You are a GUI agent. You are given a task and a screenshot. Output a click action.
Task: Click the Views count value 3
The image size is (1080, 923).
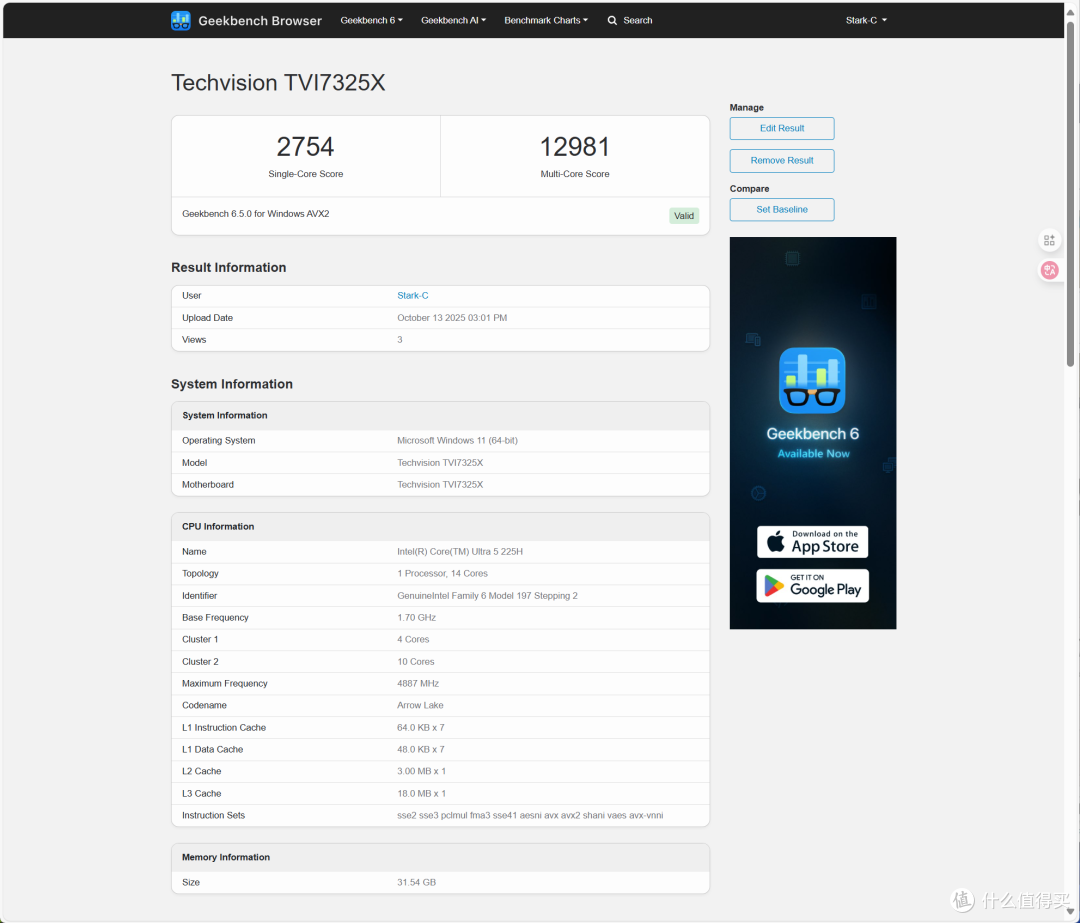tap(399, 340)
